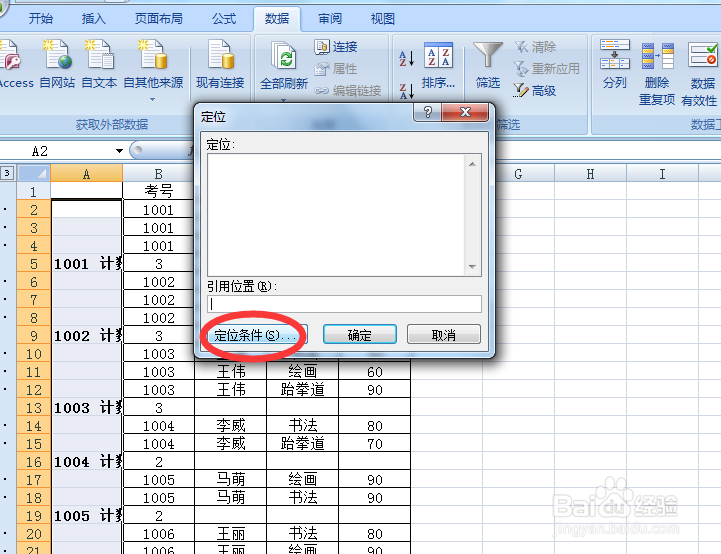Select row 13 header
Image resolution: width=721 pixels, height=554 pixels.
point(34,408)
